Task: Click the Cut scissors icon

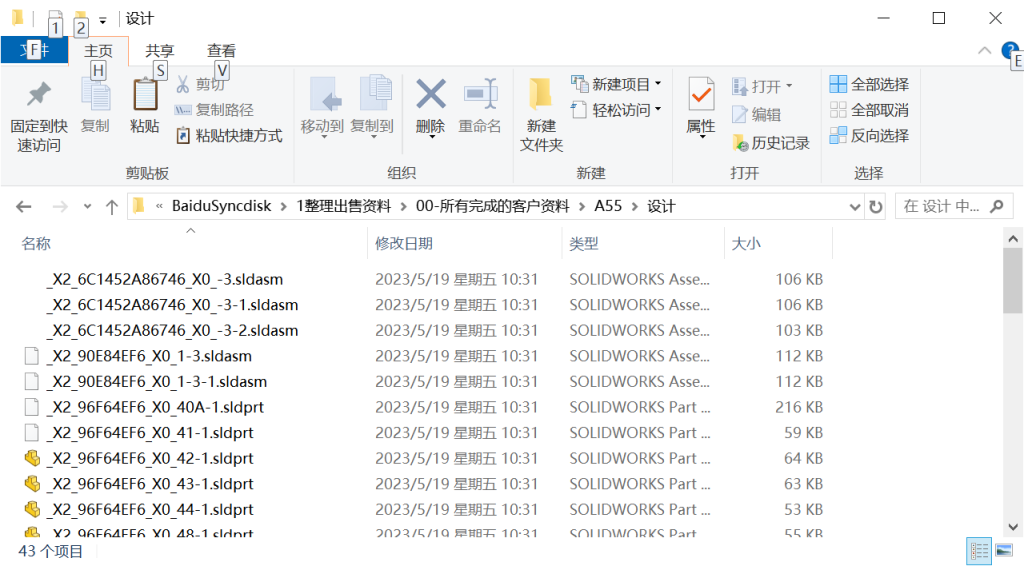Action: [183, 84]
